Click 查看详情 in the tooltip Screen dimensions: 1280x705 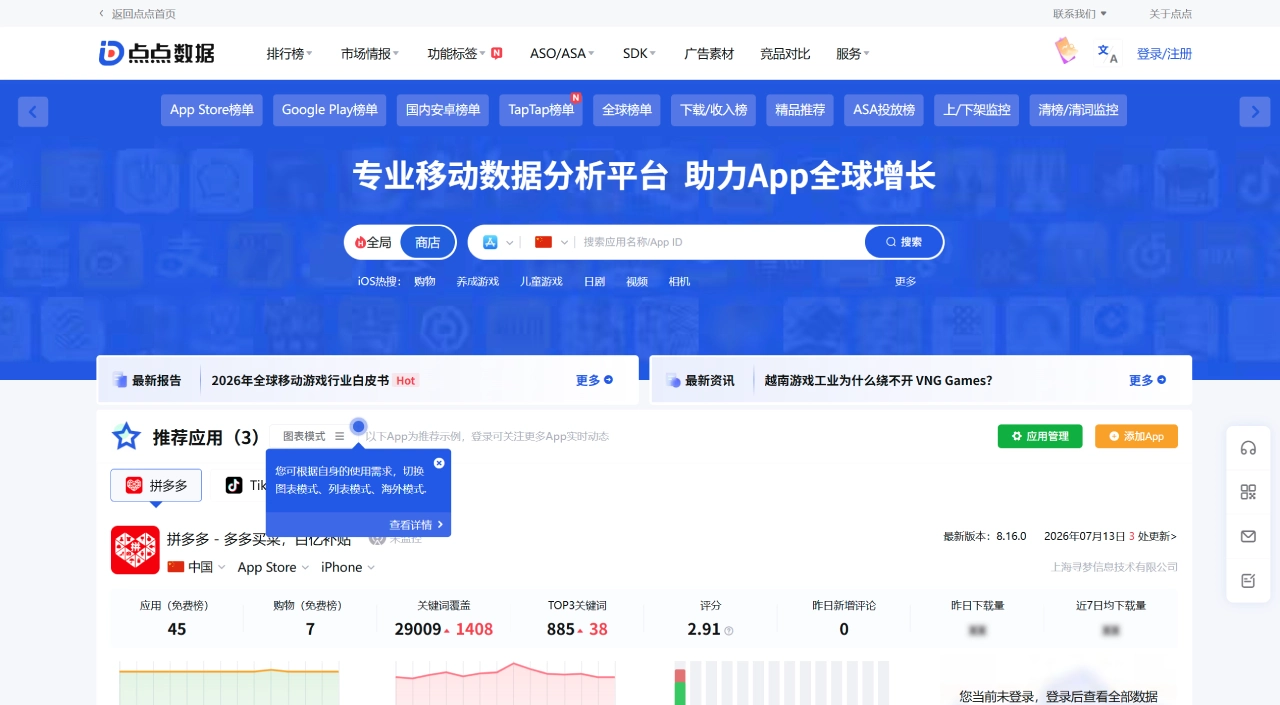point(416,525)
